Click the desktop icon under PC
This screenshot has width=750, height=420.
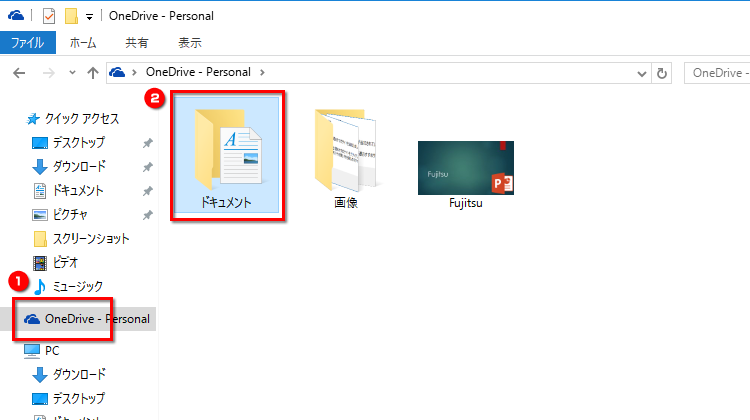click(40, 398)
